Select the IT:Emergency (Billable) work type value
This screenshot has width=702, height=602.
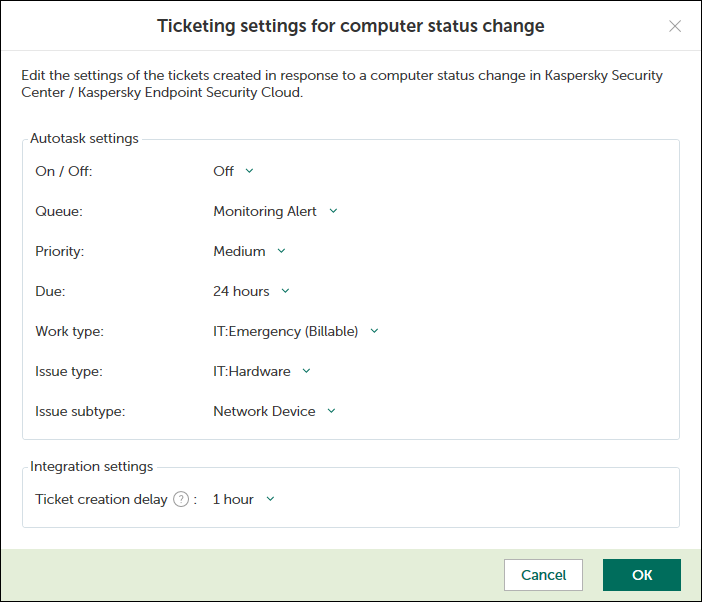285,331
